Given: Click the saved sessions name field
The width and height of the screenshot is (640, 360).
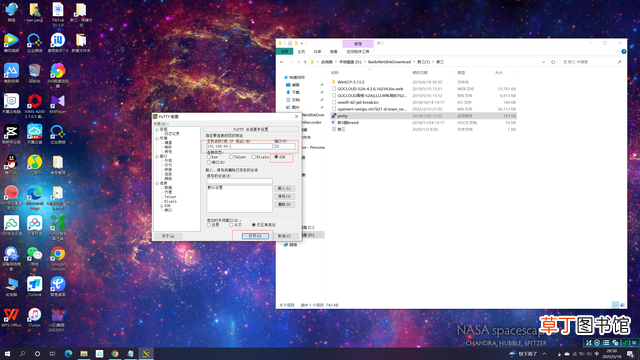Looking at the screenshot, I should 239,181.
